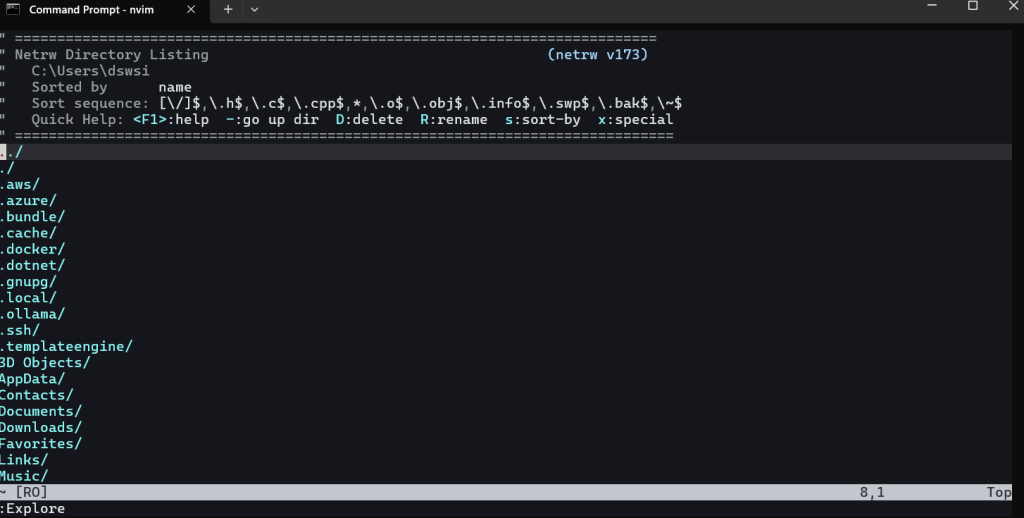1024x518 pixels.
Task: Open the .ssh/ directory
Action: 20,330
